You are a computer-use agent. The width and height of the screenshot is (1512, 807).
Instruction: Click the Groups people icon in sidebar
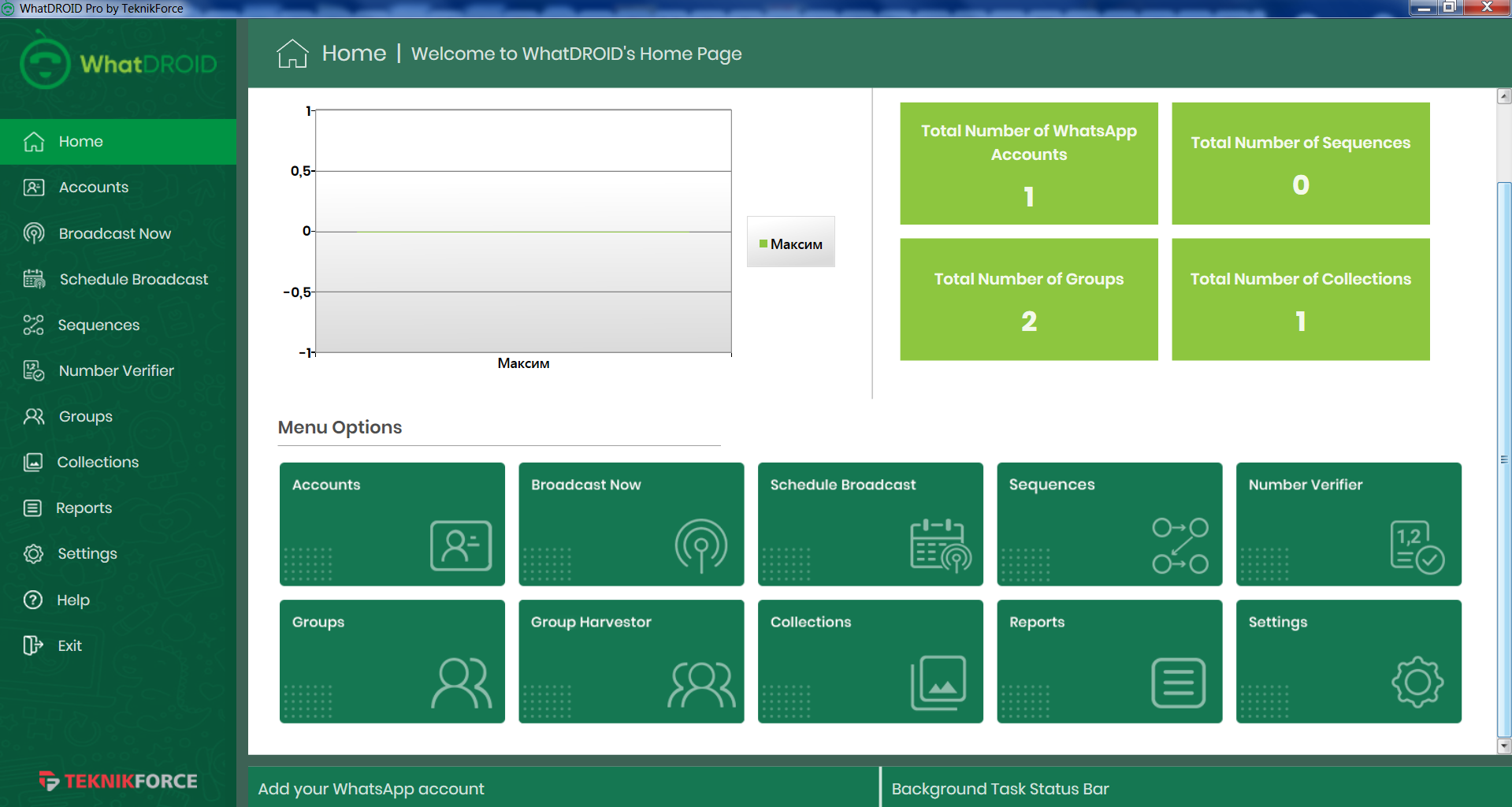[34, 416]
